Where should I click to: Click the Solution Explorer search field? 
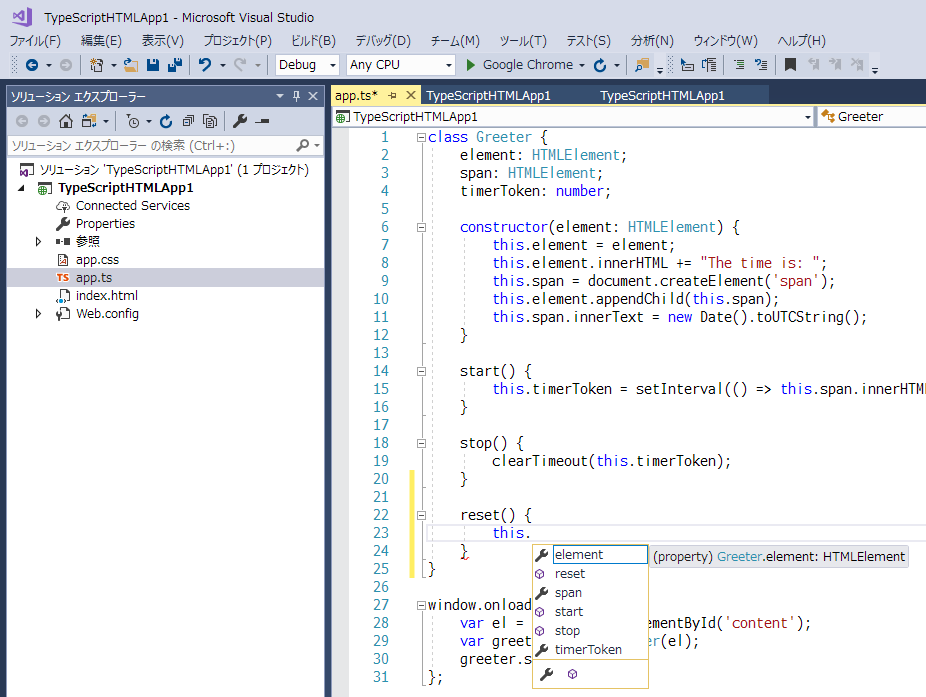(150, 146)
